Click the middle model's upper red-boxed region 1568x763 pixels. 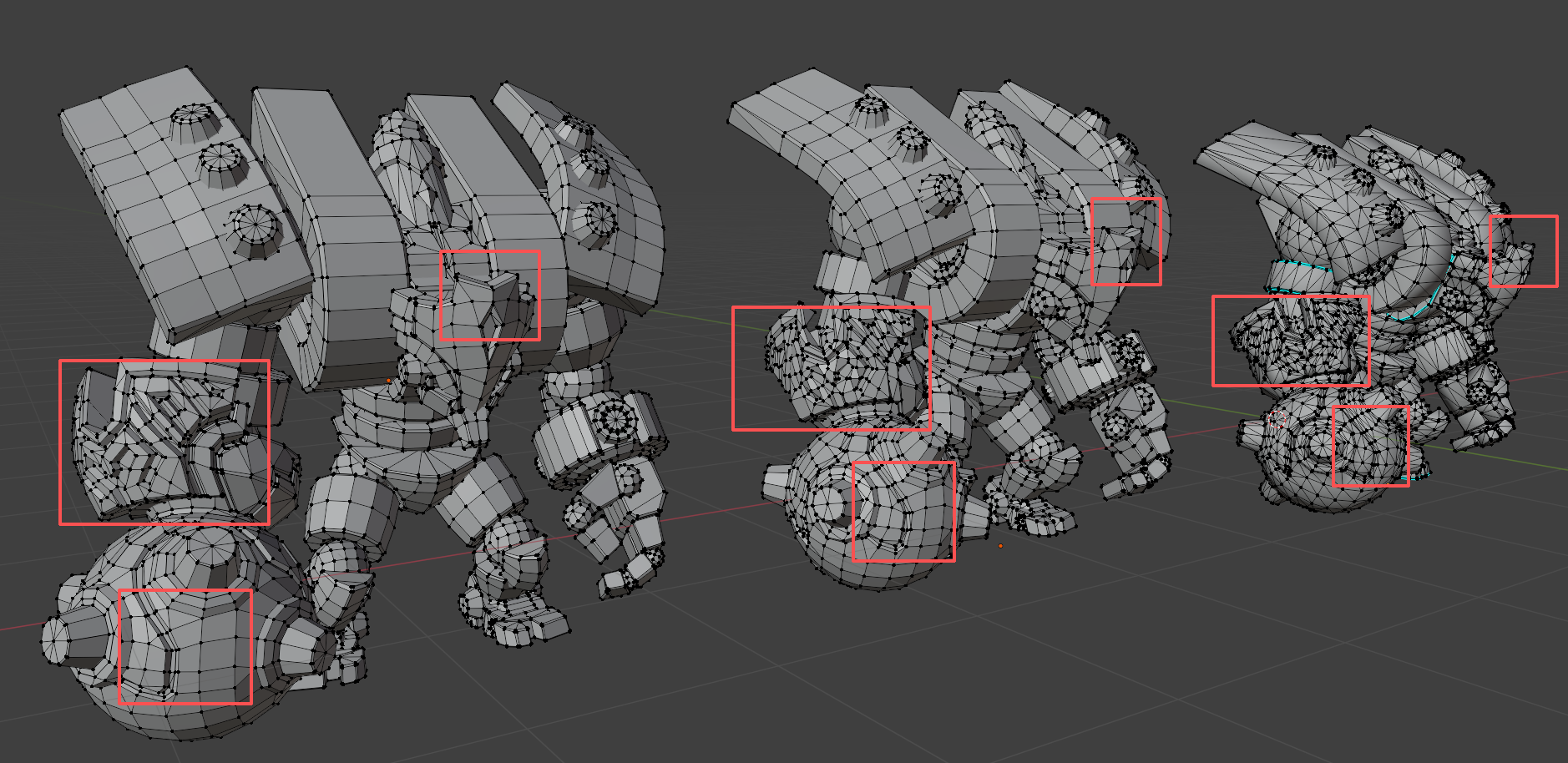click(1125, 241)
